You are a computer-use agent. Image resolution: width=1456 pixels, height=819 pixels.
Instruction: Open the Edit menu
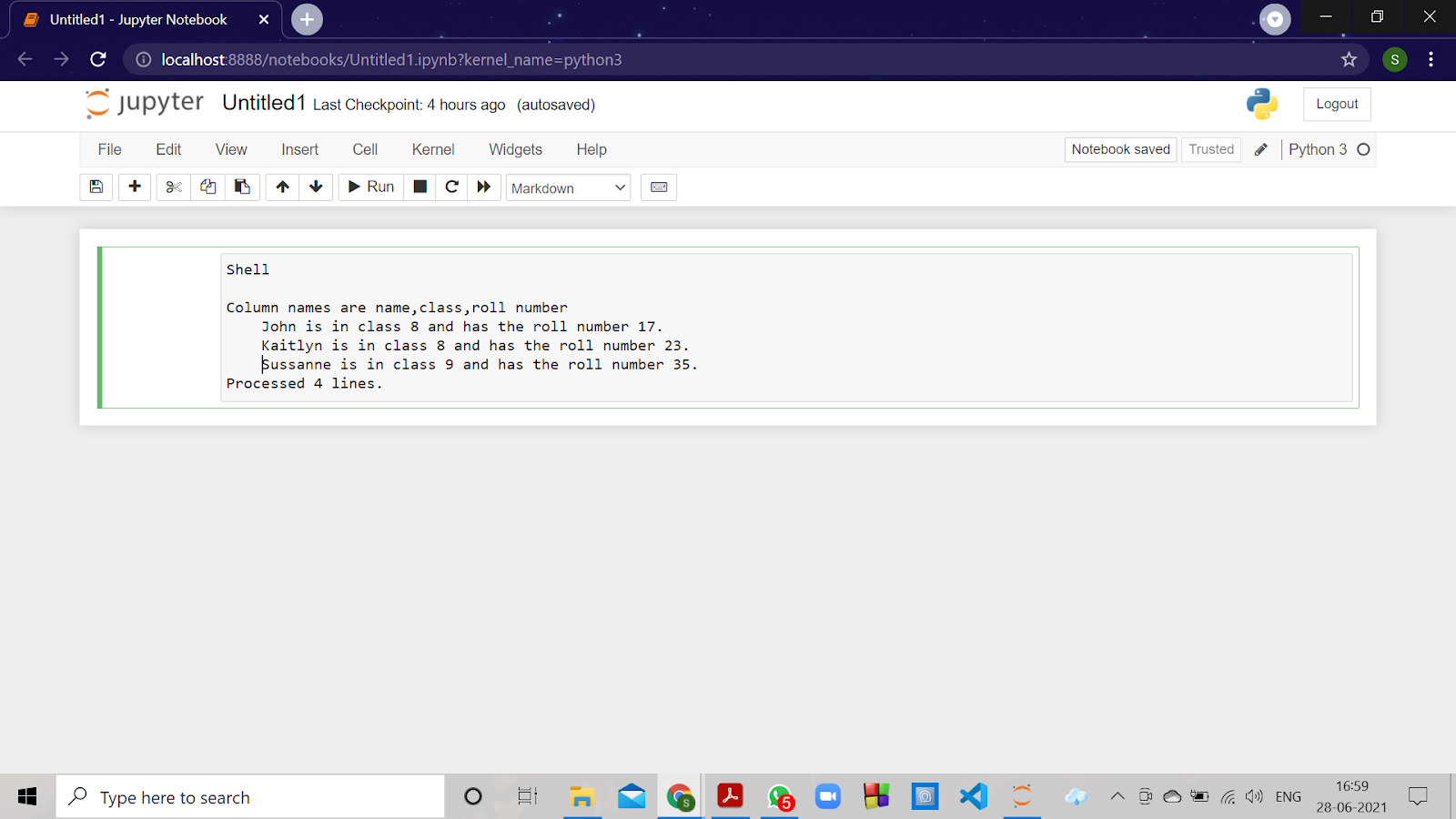click(168, 149)
